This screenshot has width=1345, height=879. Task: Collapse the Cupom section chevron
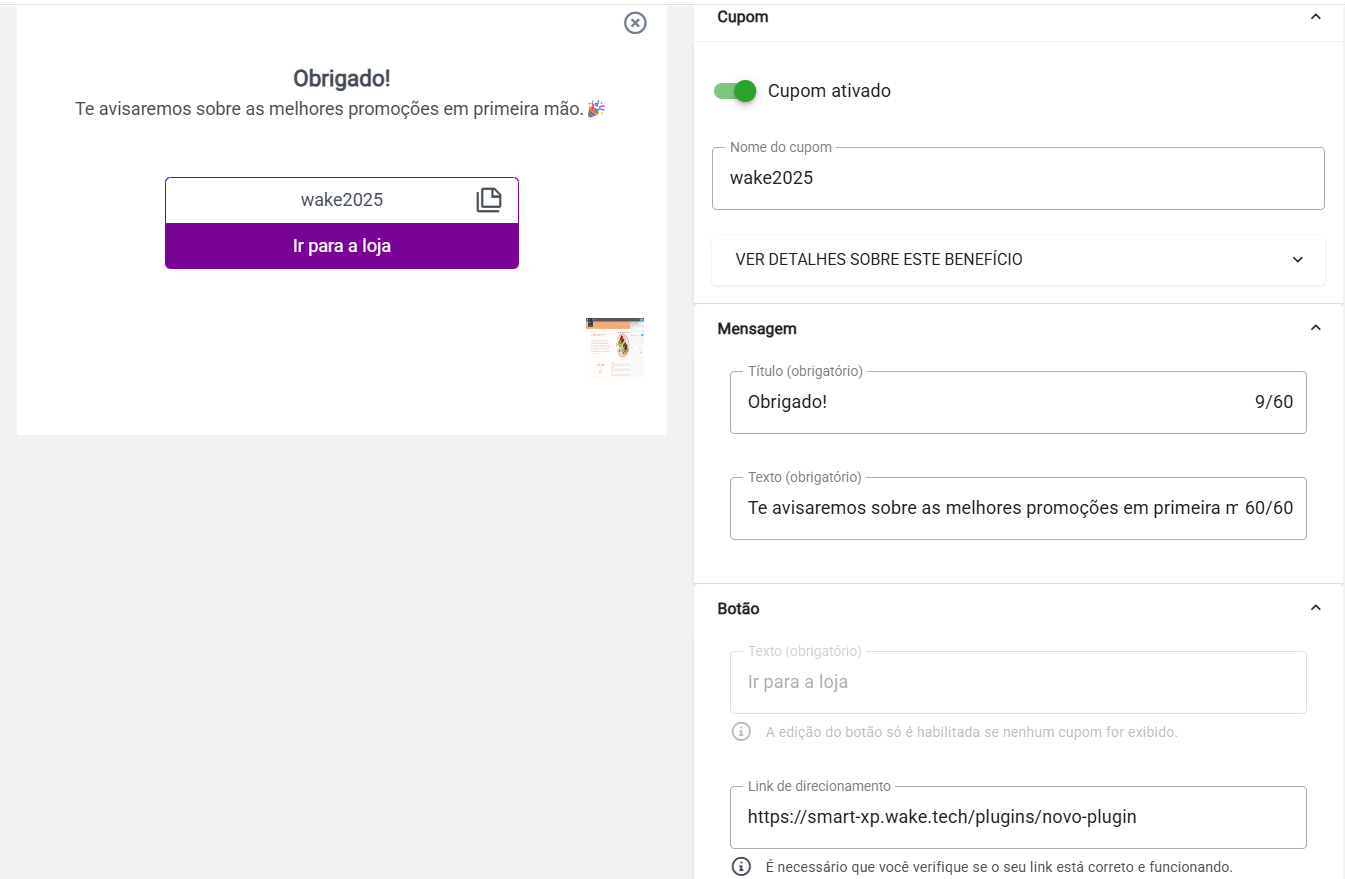click(1316, 17)
